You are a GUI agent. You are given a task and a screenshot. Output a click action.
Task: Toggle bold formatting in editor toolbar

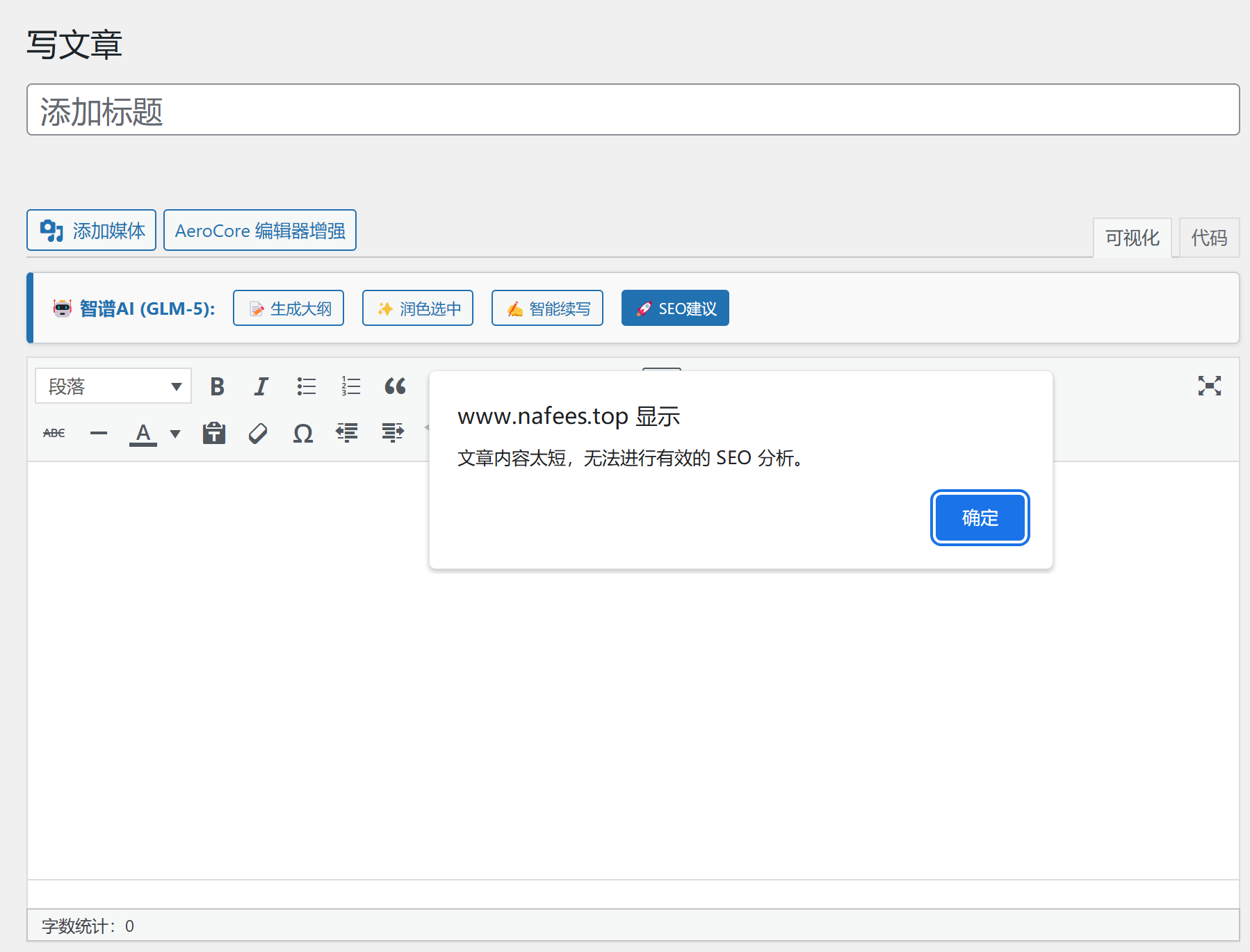tap(217, 386)
